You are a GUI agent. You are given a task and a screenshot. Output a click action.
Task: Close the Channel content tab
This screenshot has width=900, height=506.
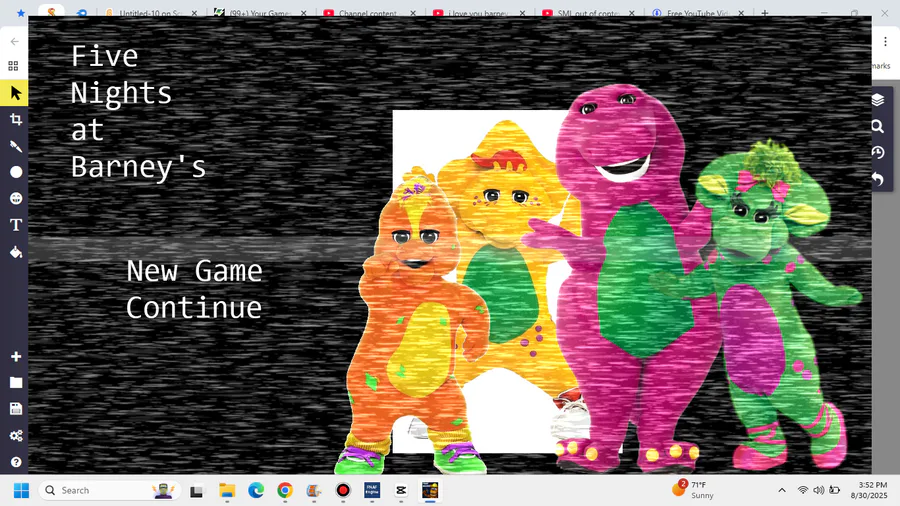tap(413, 13)
